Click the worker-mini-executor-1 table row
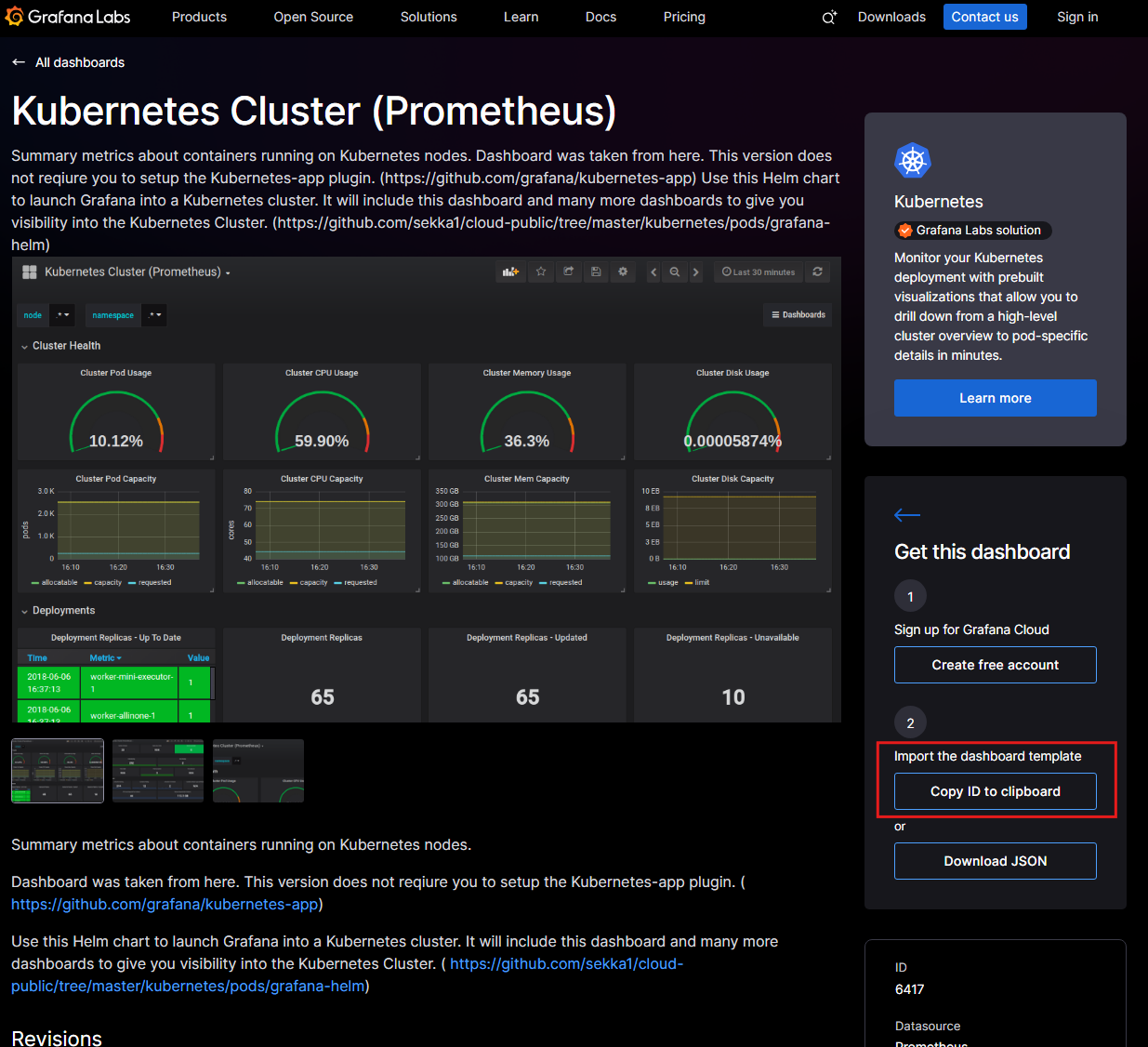Viewport: 1148px width, 1047px height. 113,683
